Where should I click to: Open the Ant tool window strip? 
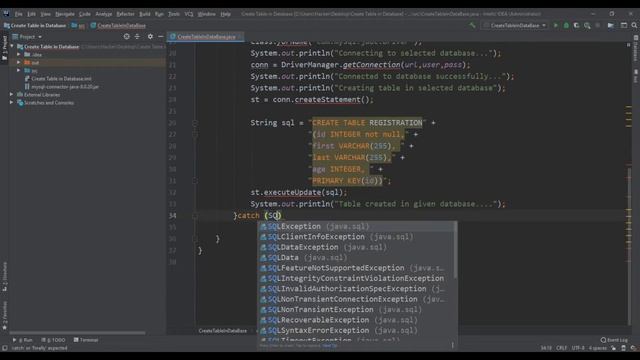point(636,76)
